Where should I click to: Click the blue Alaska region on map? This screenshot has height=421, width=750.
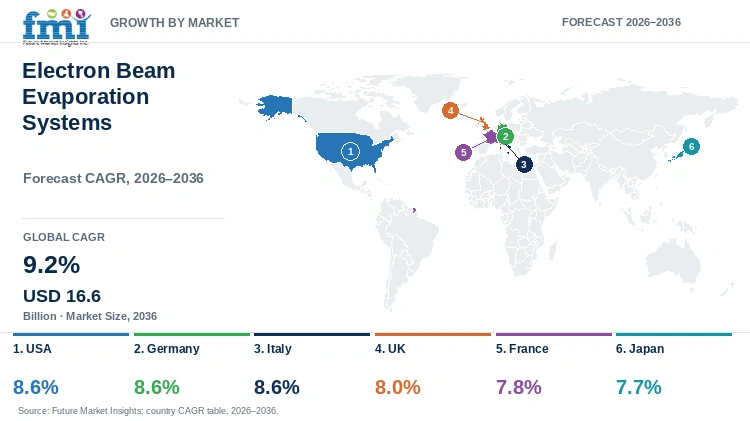pos(275,106)
